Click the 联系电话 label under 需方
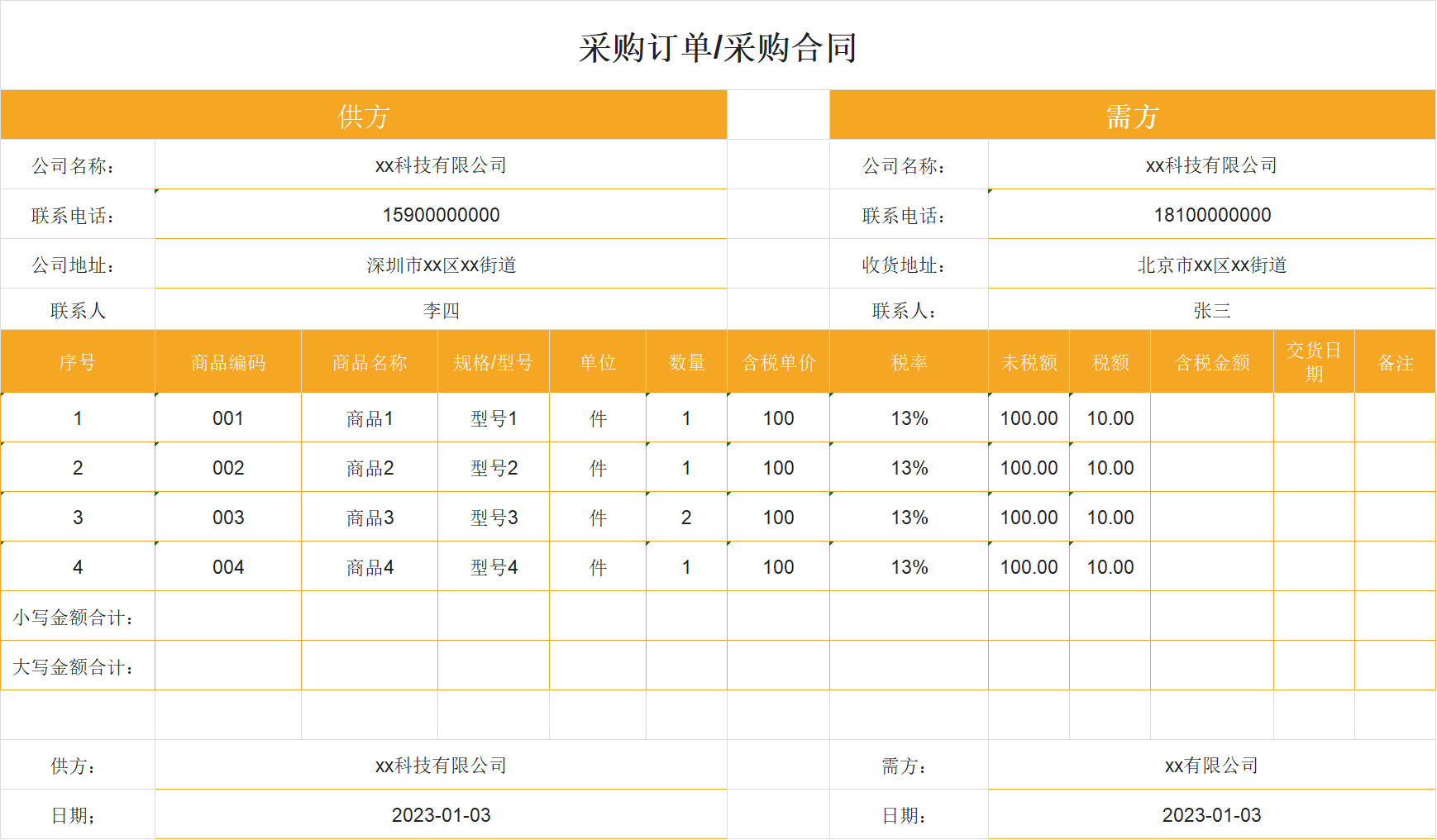 coord(904,215)
